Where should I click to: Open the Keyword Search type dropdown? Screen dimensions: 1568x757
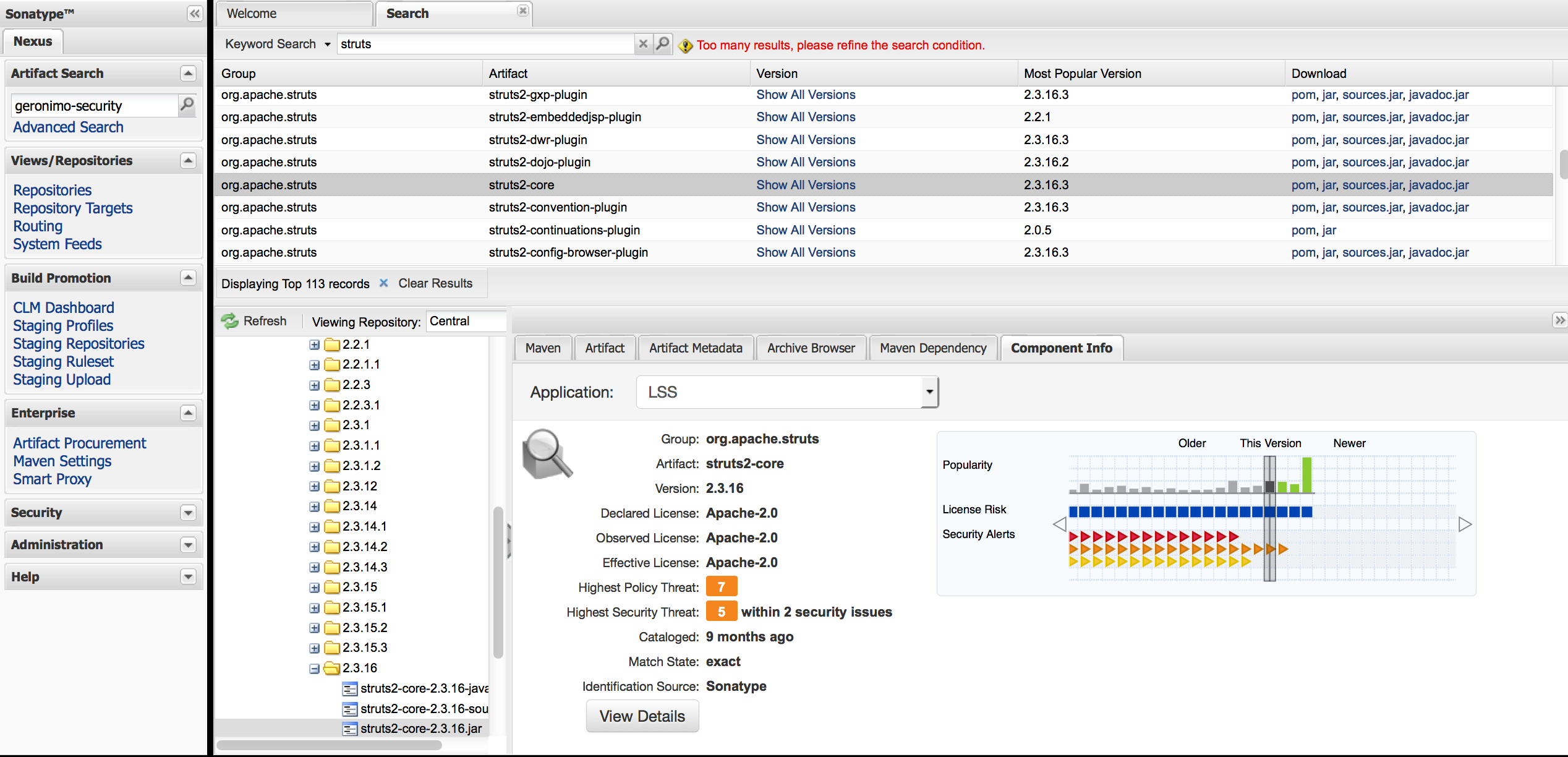click(327, 45)
